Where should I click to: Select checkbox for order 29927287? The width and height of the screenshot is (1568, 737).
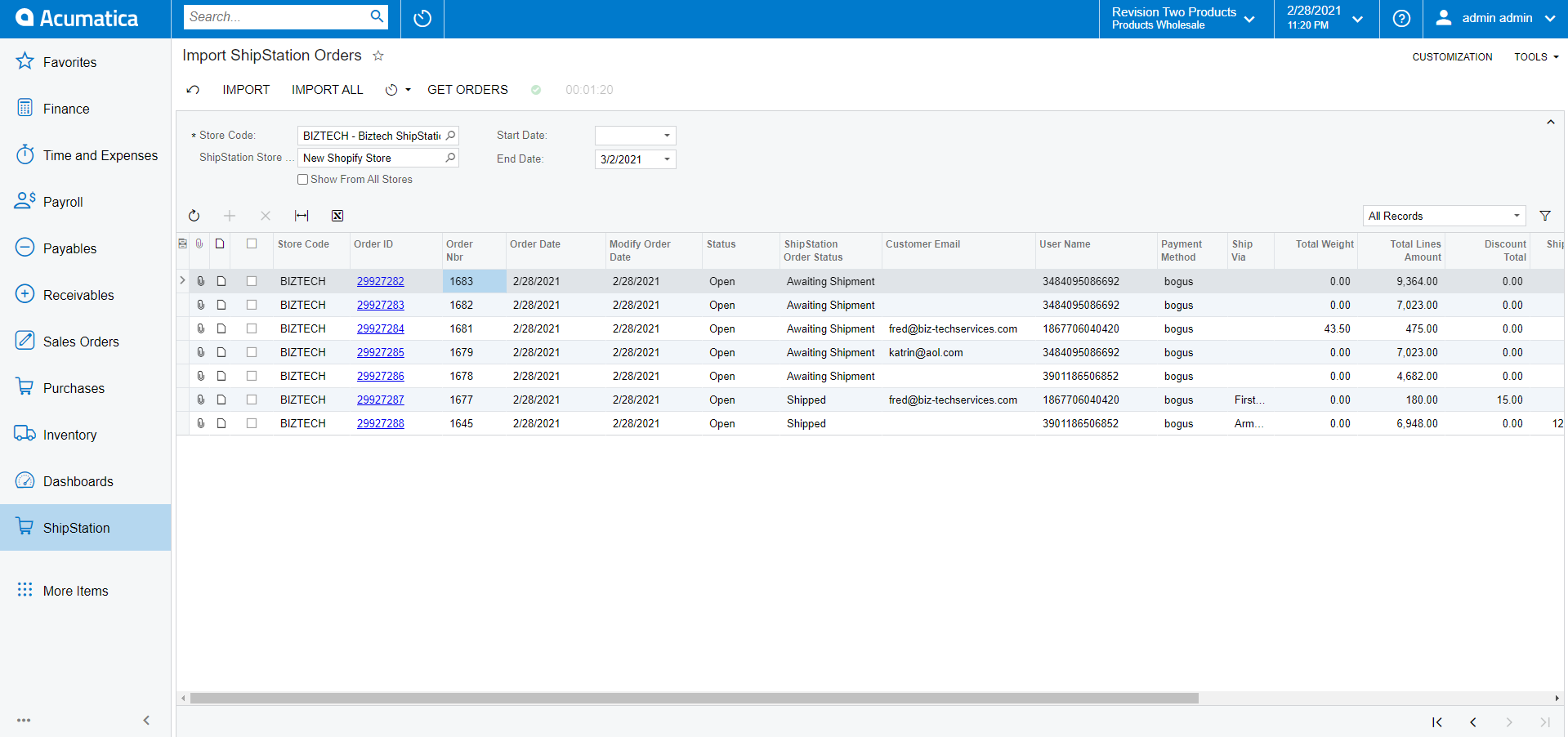(x=252, y=400)
